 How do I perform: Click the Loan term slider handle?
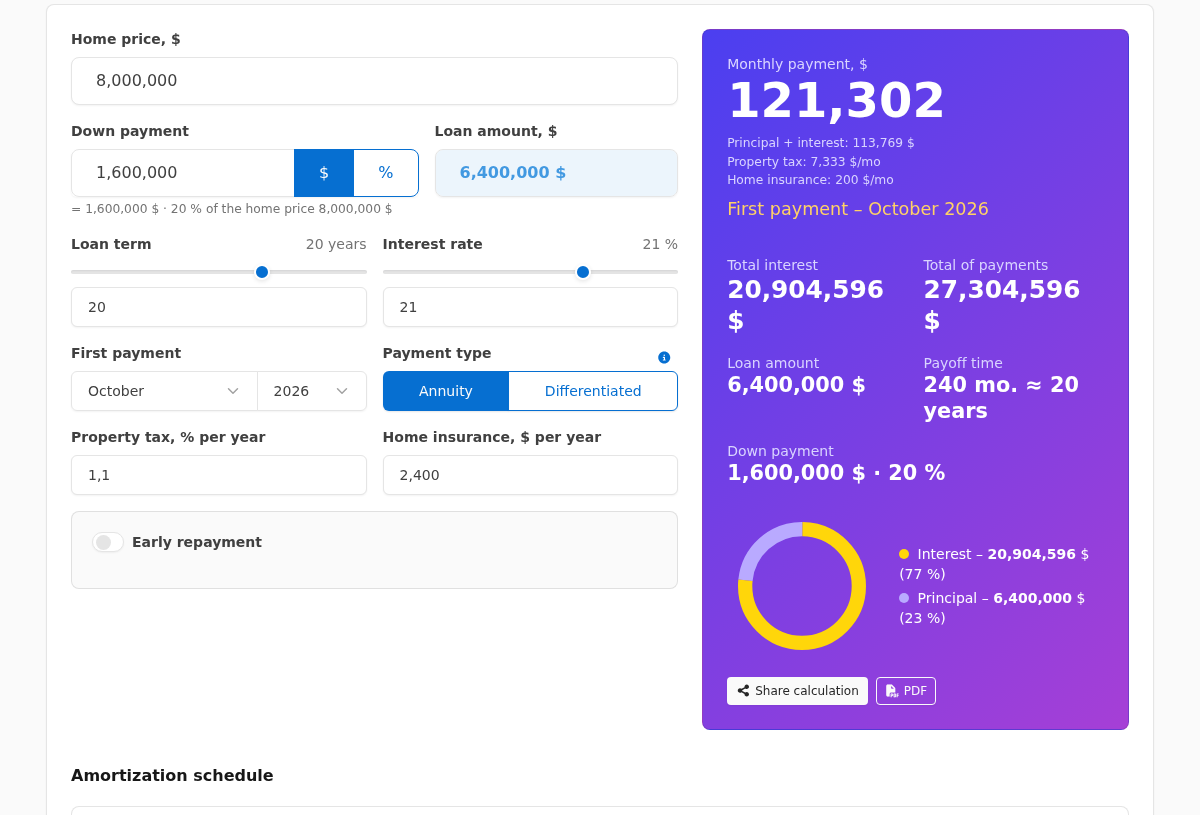(x=262, y=272)
